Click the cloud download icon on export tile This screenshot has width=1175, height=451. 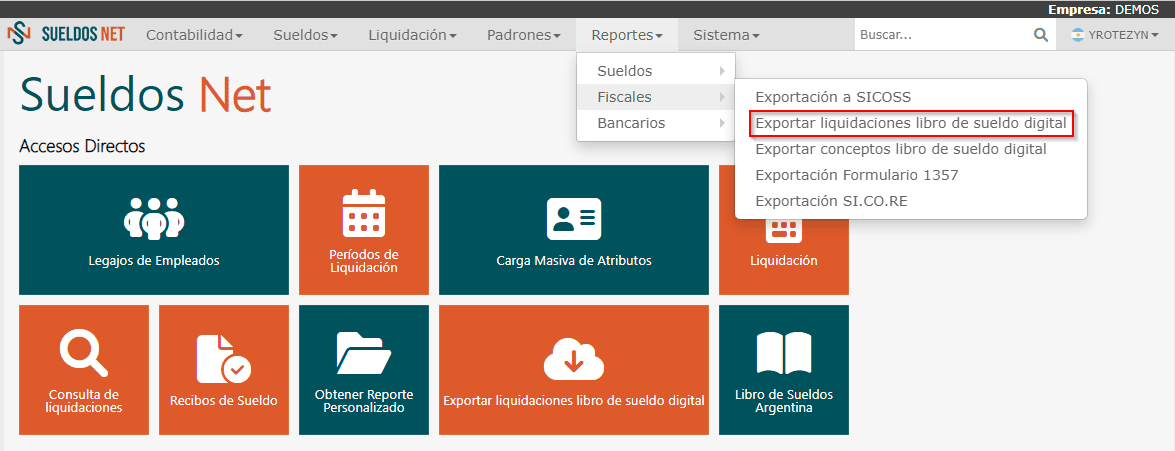(x=574, y=359)
